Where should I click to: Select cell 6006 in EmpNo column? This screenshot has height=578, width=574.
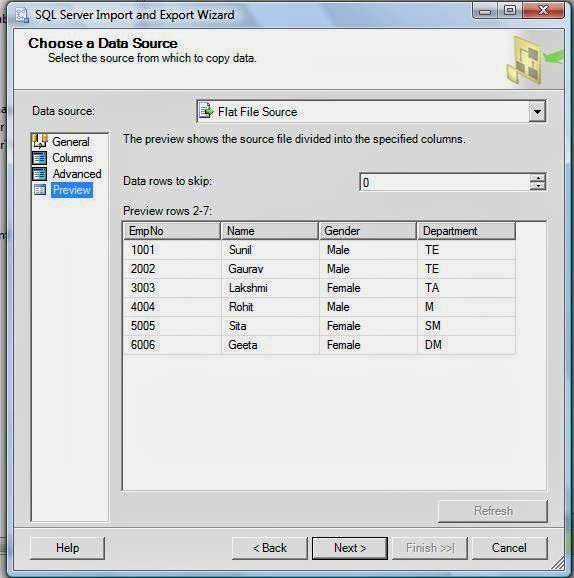tap(173, 345)
